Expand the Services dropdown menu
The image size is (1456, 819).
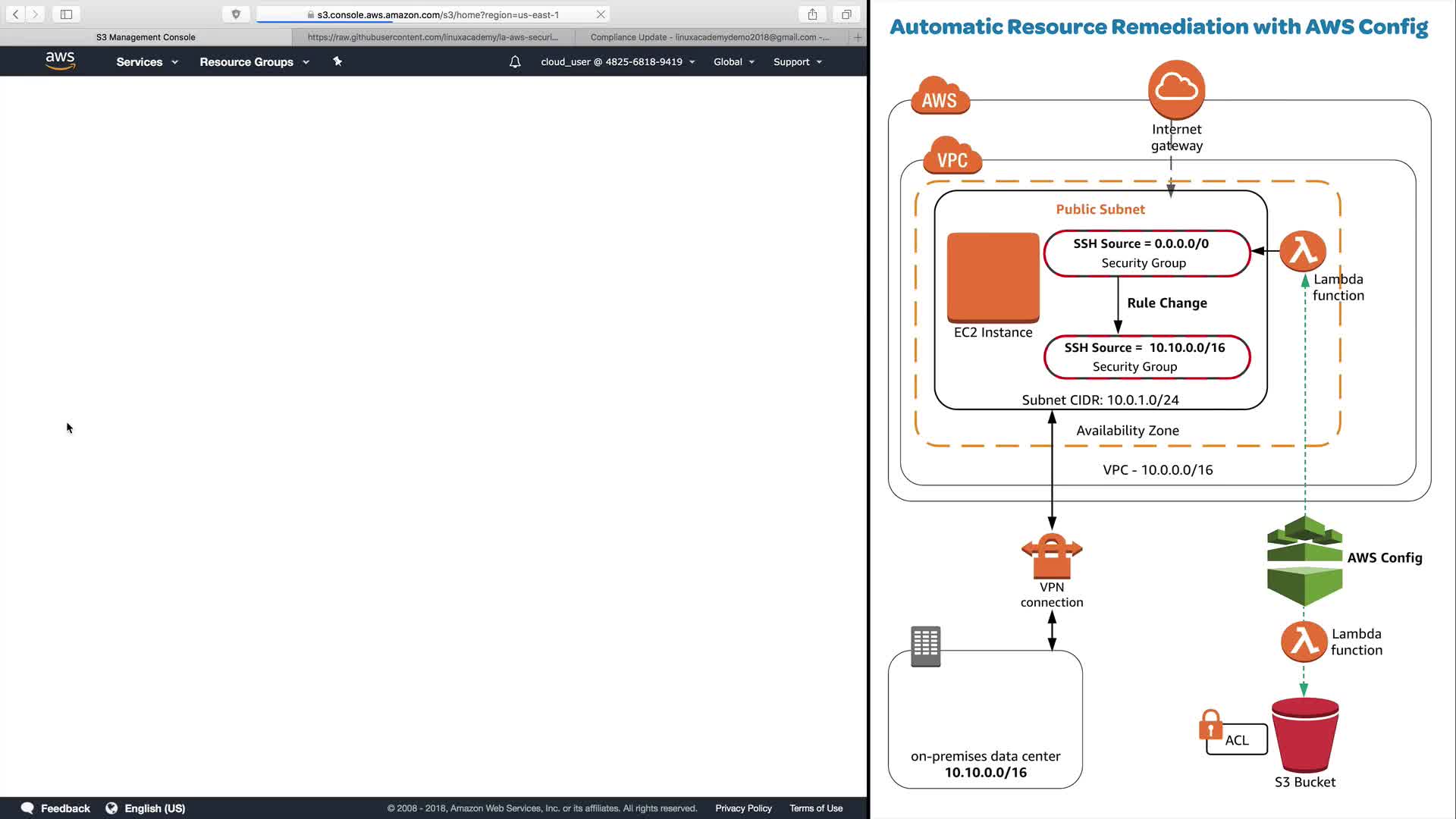click(147, 62)
